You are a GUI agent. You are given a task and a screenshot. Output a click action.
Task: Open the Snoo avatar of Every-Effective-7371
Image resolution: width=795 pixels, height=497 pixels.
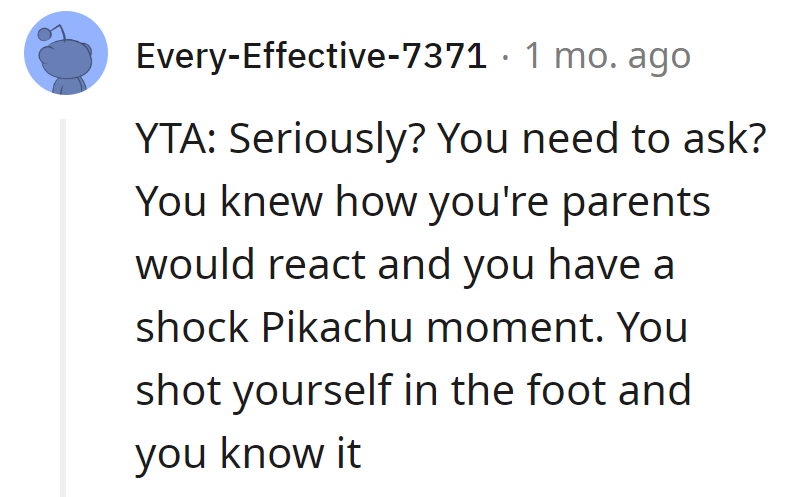pos(66,53)
